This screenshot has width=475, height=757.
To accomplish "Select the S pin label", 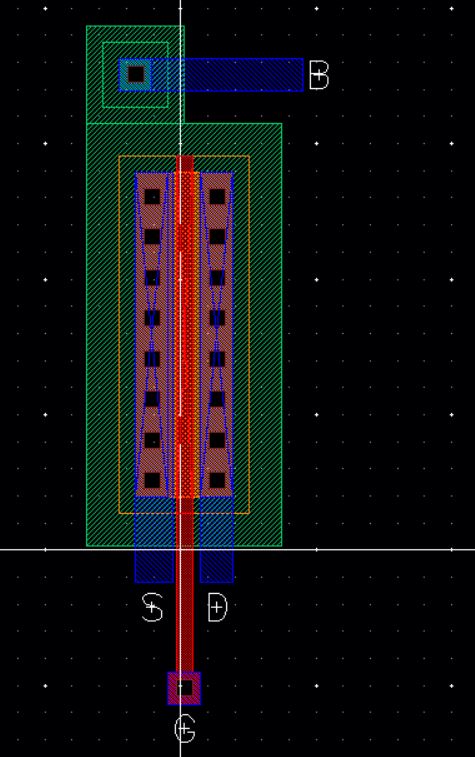I will [153, 607].
